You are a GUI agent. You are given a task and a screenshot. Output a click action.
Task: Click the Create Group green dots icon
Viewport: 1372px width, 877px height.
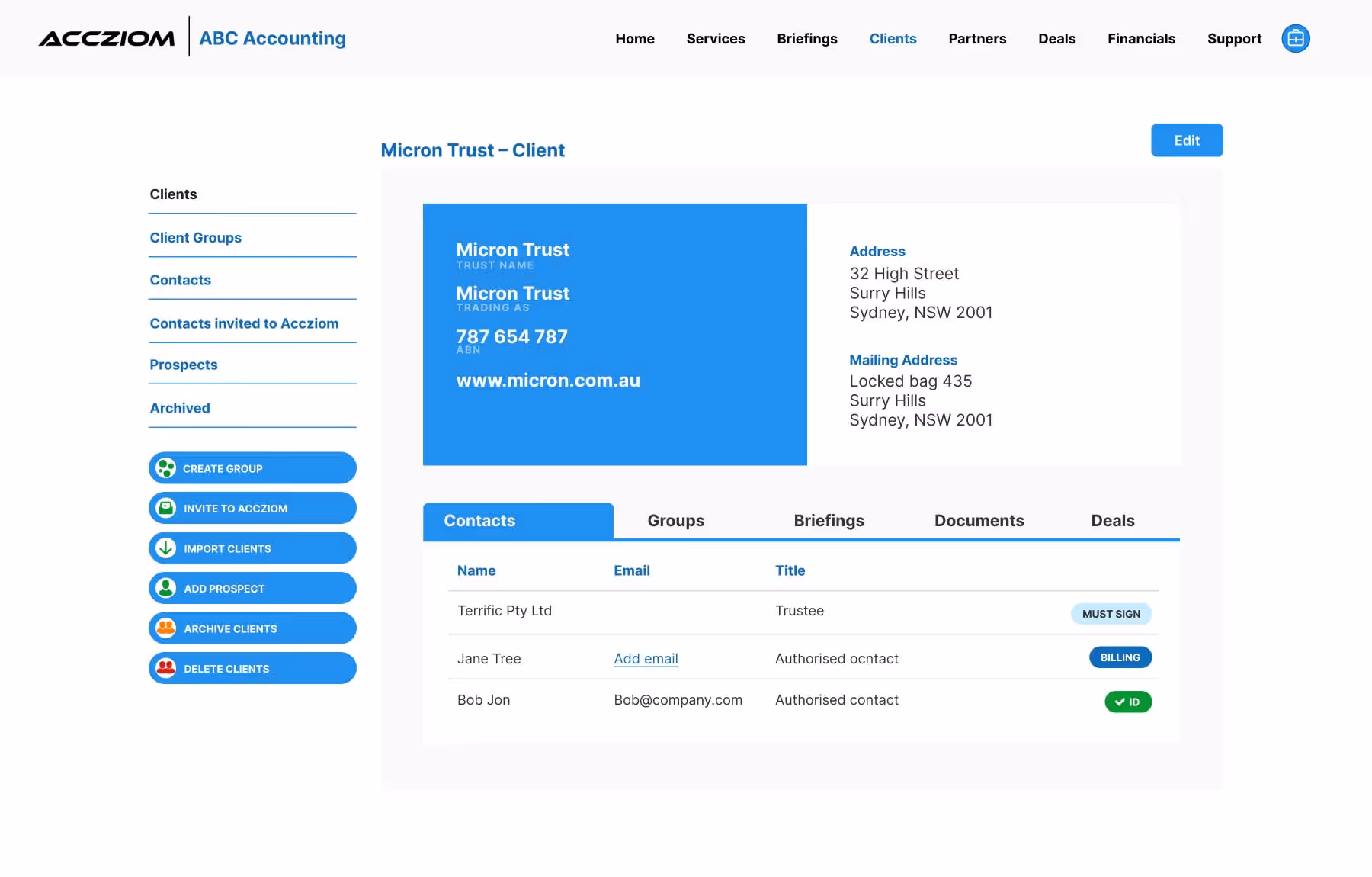[x=165, y=467]
